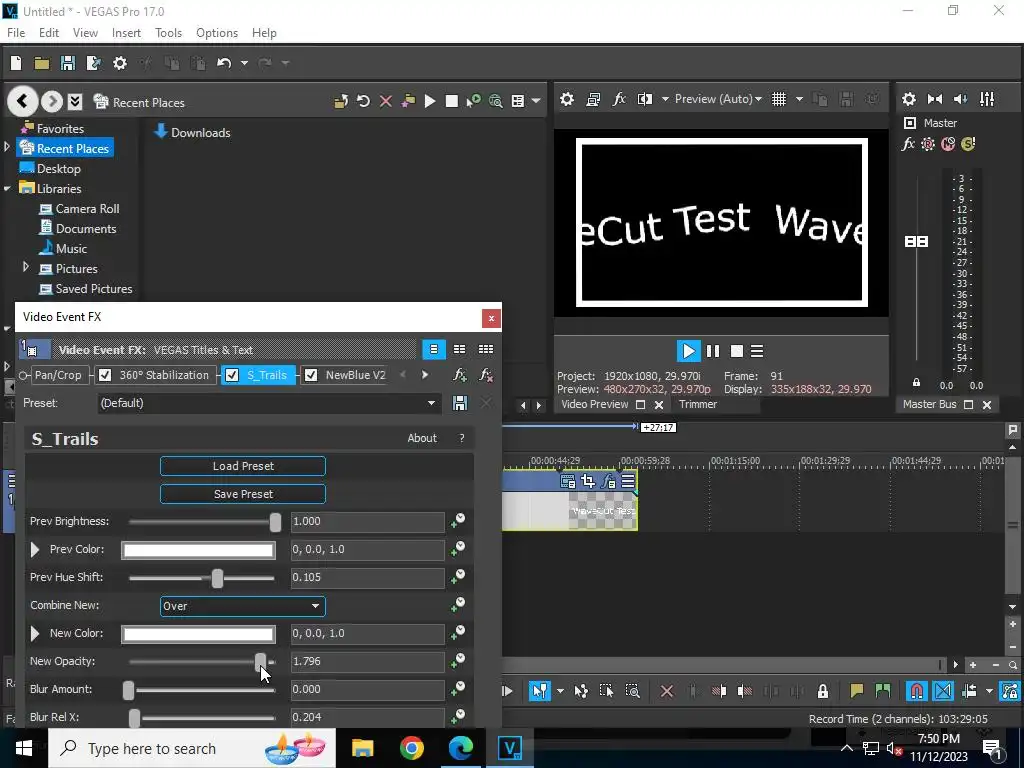Open Explorer views dropdown arrow
The height and width of the screenshot is (768, 1024).
coord(536,101)
